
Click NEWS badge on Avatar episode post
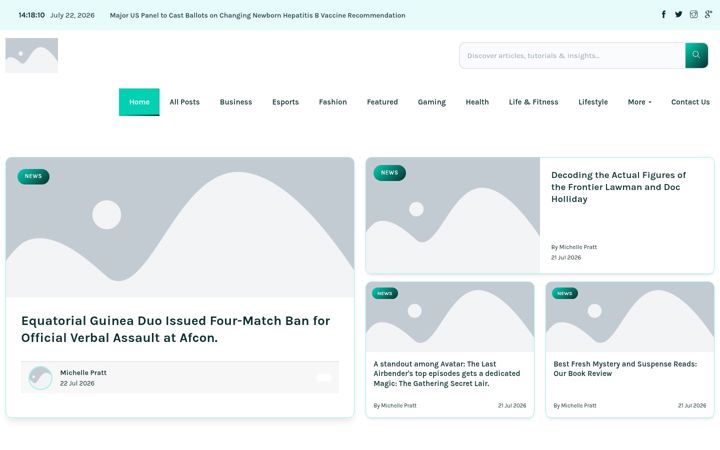(x=385, y=293)
